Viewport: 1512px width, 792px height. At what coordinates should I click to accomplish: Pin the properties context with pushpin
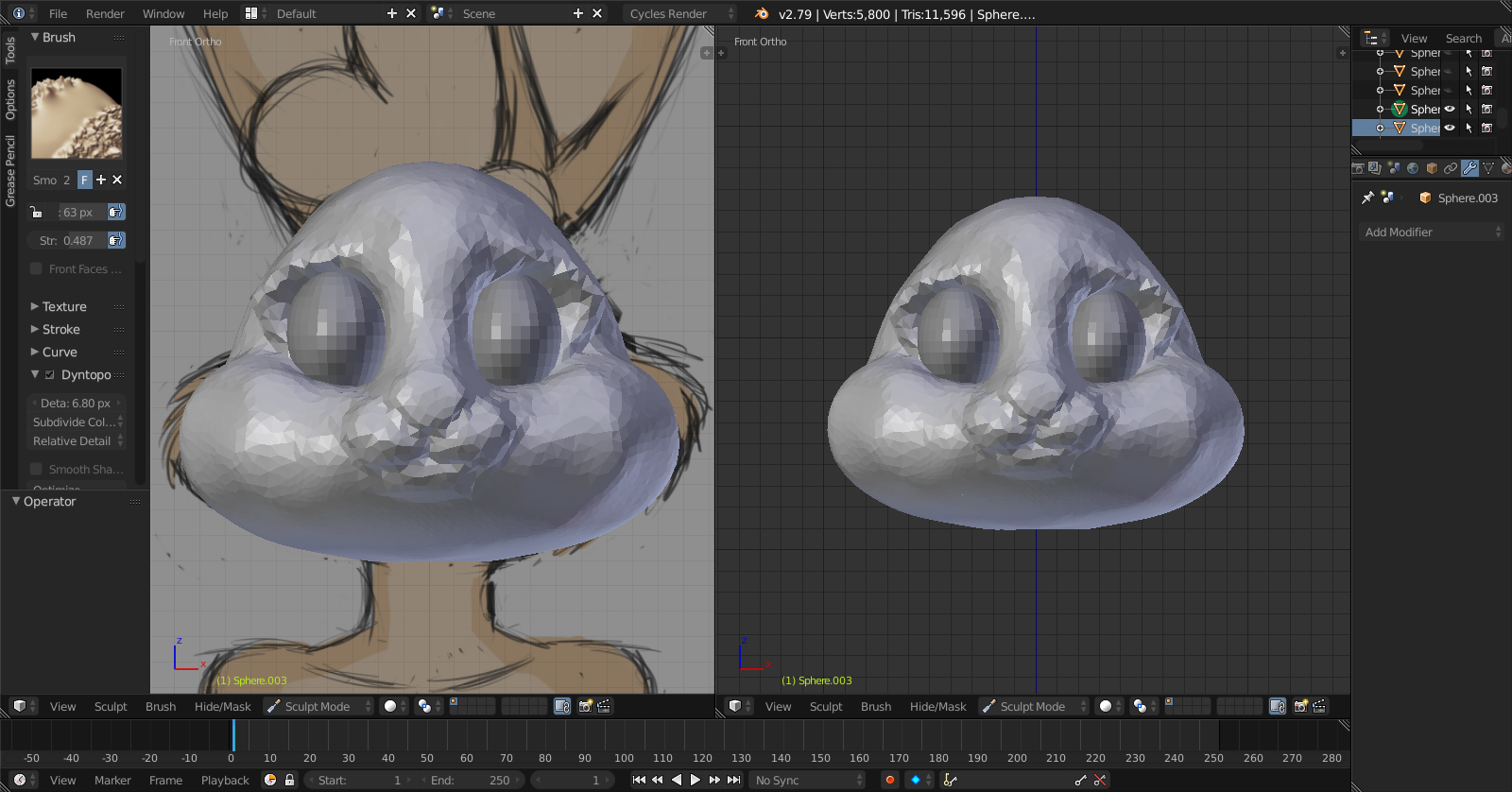pyautogui.click(x=1367, y=198)
